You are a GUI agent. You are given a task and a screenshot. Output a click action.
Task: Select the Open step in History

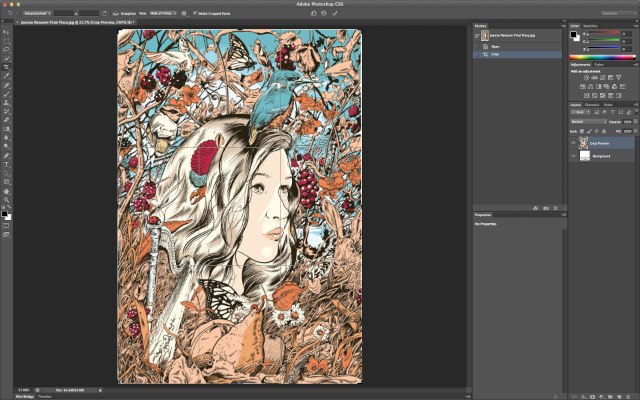coord(495,46)
